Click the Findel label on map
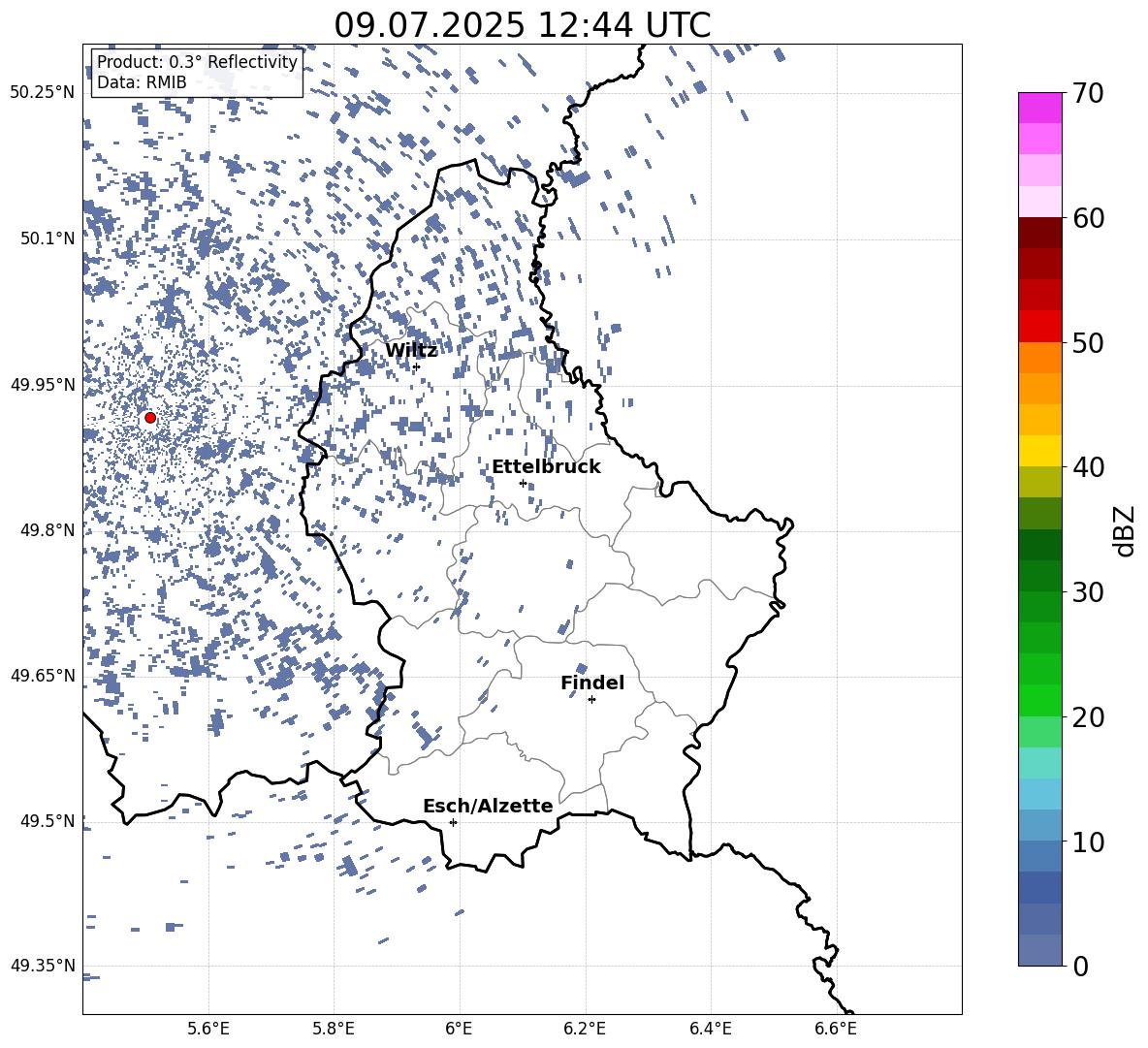1148x1048 pixels. click(592, 683)
